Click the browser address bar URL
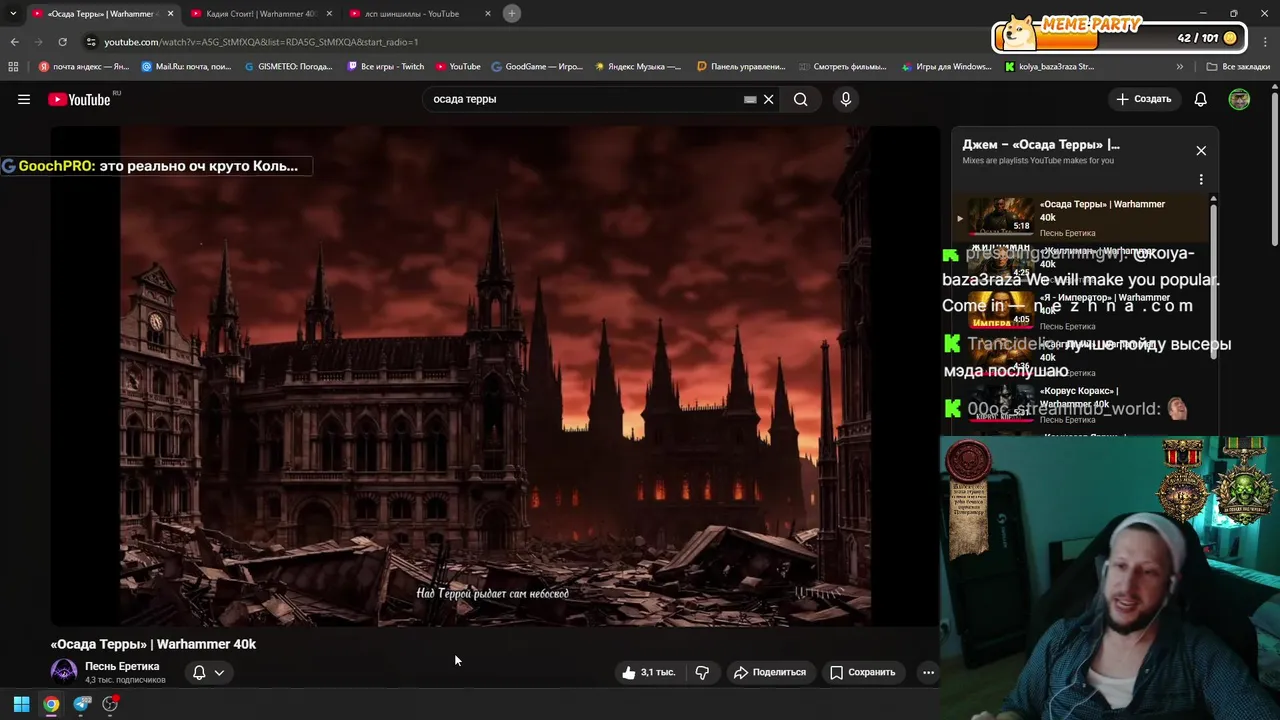1280x720 pixels. (x=261, y=42)
